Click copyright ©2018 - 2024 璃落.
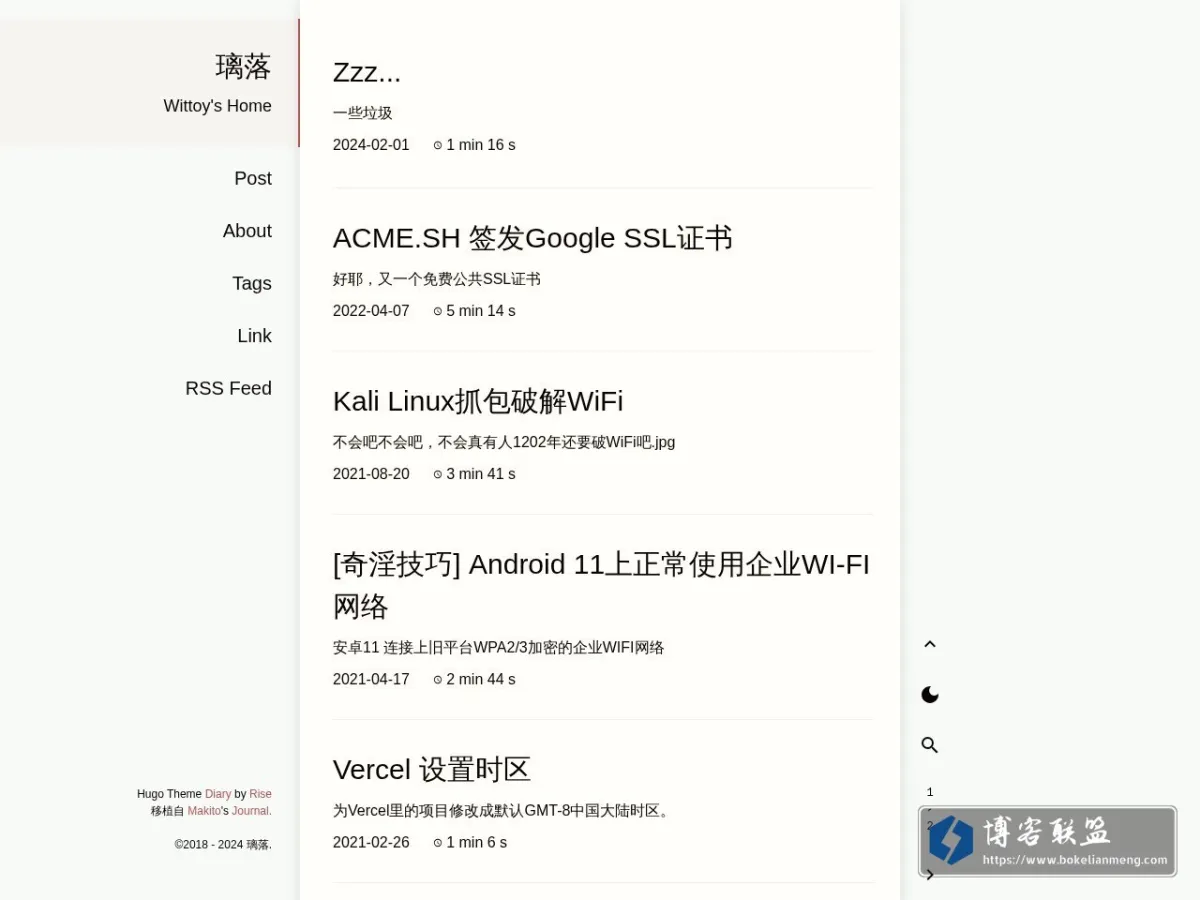This screenshot has width=1200, height=900. click(223, 844)
